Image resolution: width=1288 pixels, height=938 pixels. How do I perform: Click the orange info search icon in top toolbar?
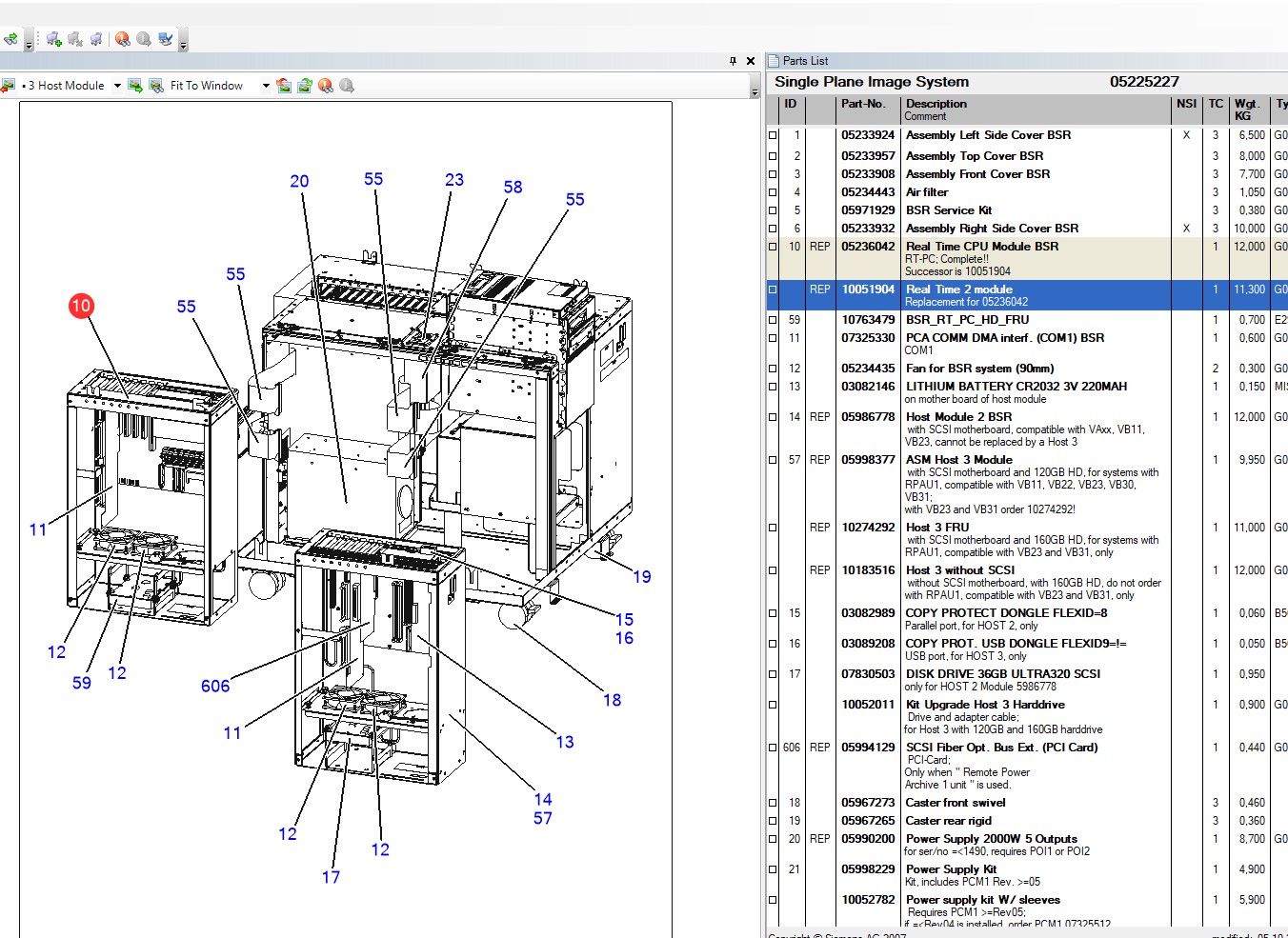click(x=122, y=39)
